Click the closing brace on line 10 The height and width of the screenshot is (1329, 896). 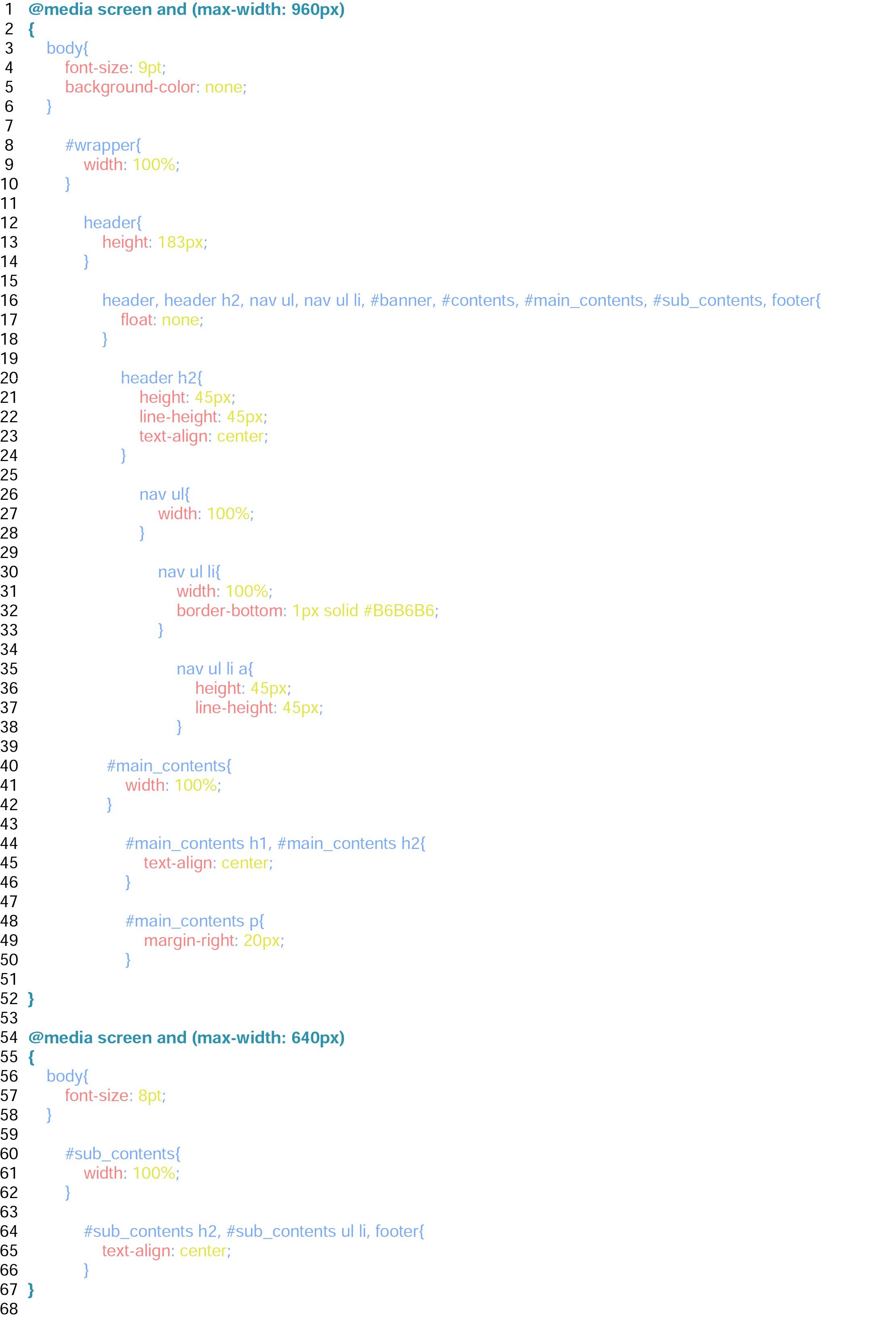click(x=67, y=184)
